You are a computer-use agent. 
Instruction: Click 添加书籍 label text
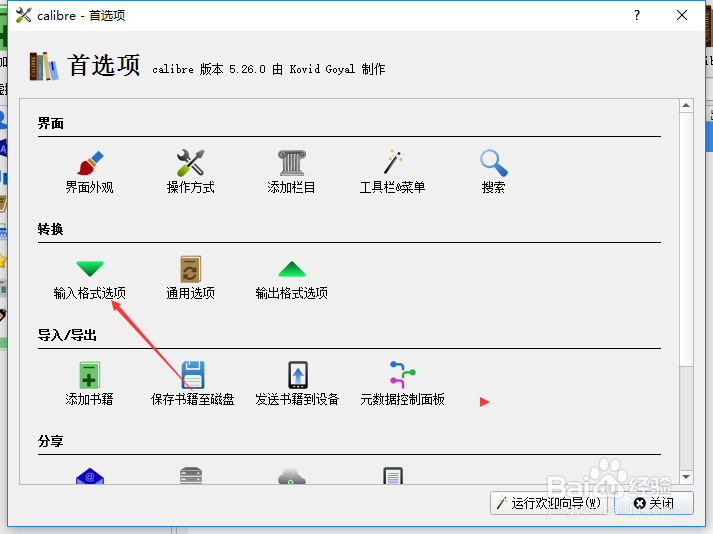90,399
